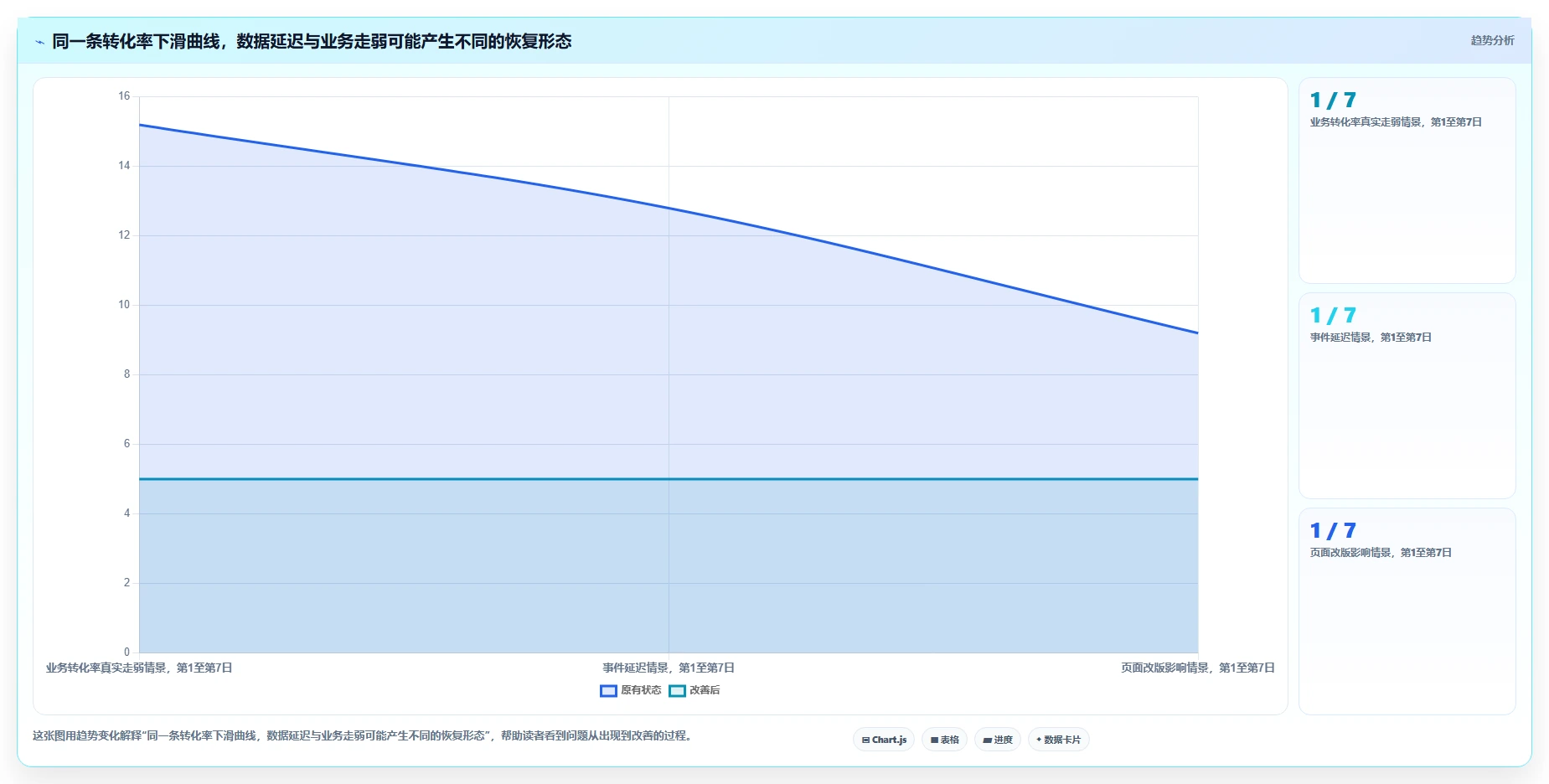Click x-axis label 事件延迟情景，第1至第7日
The image size is (1549, 784).
point(669,668)
